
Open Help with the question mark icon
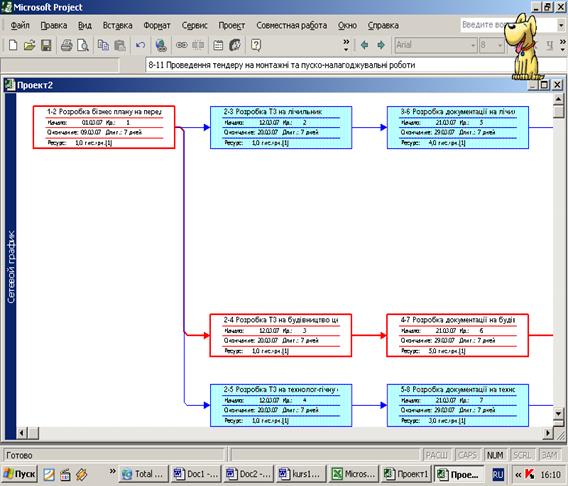[x=256, y=45]
